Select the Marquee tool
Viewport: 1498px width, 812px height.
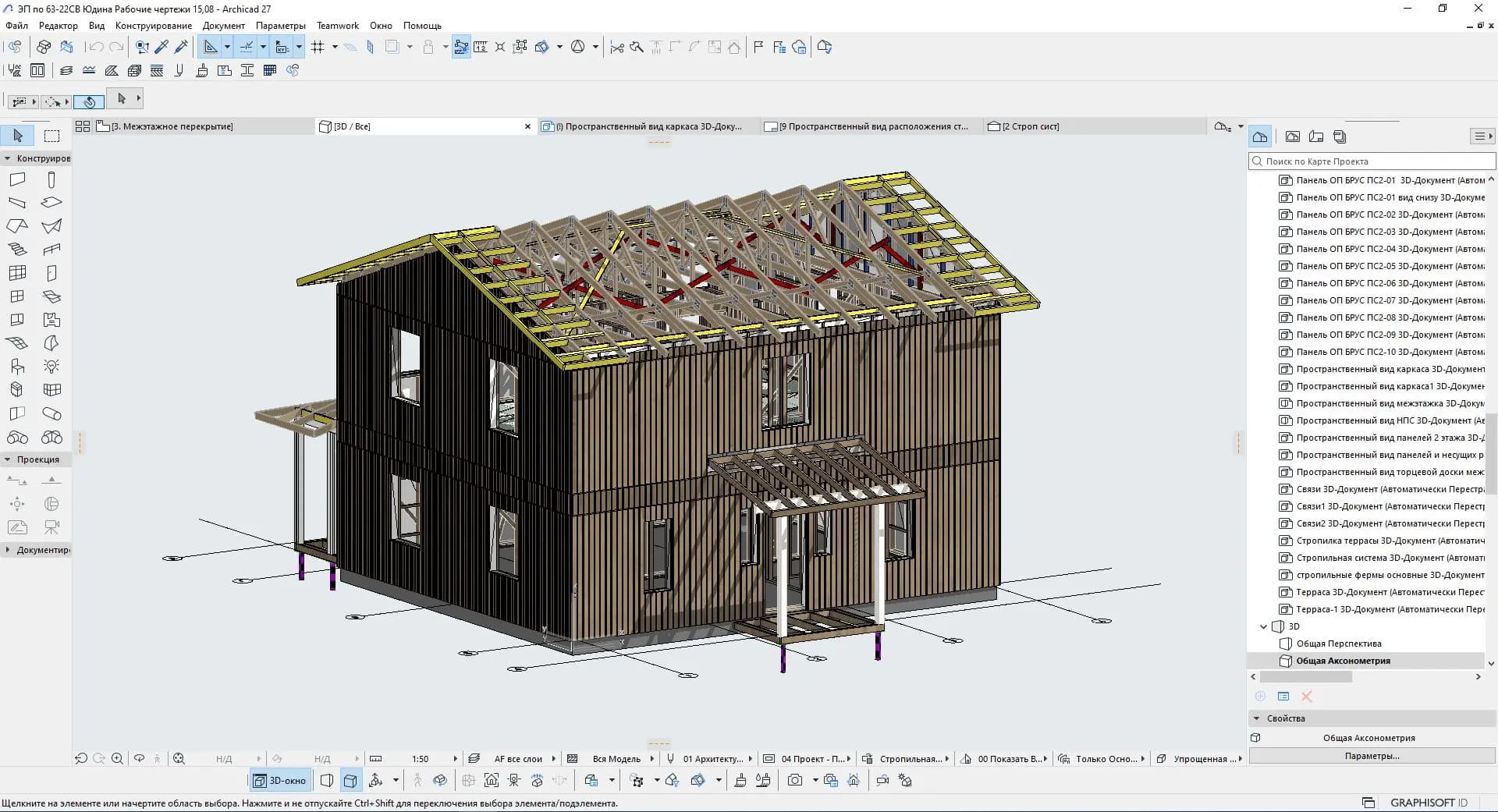(51, 136)
